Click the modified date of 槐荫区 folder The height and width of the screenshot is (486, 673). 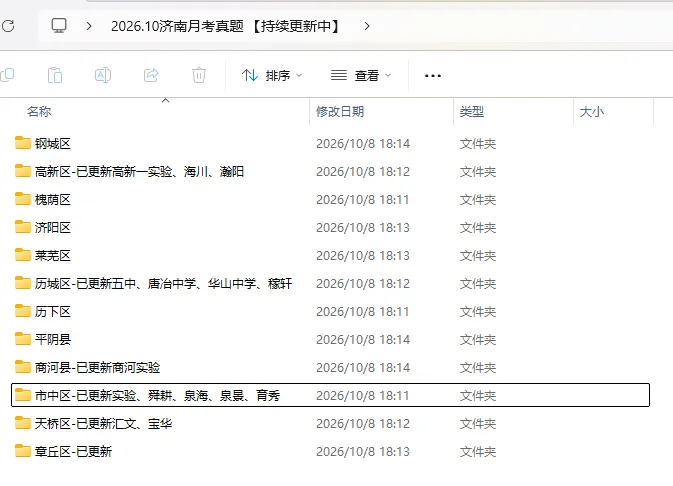(x=363, y=200)
